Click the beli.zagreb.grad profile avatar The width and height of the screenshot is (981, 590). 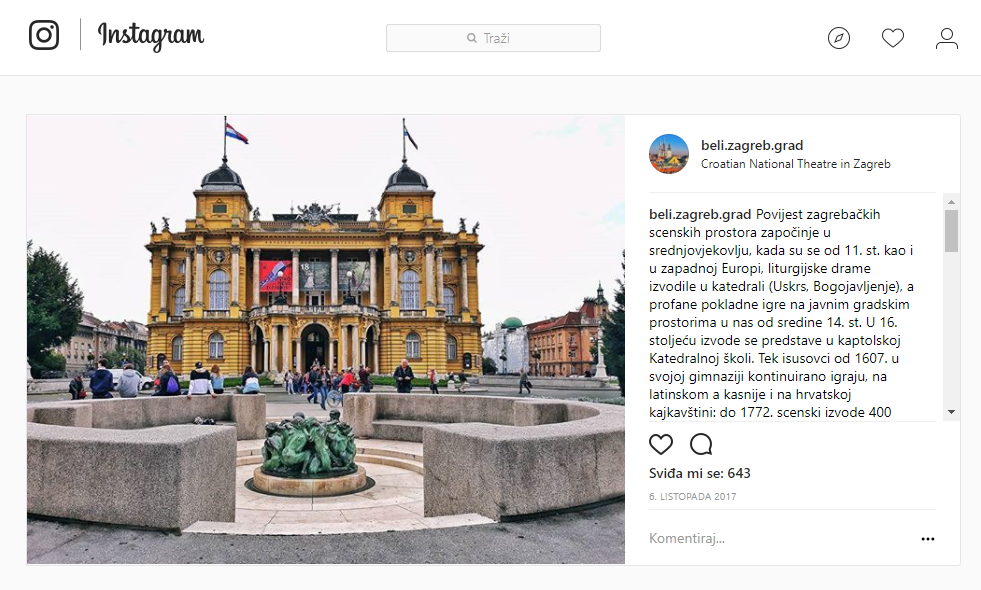(669, 154)
